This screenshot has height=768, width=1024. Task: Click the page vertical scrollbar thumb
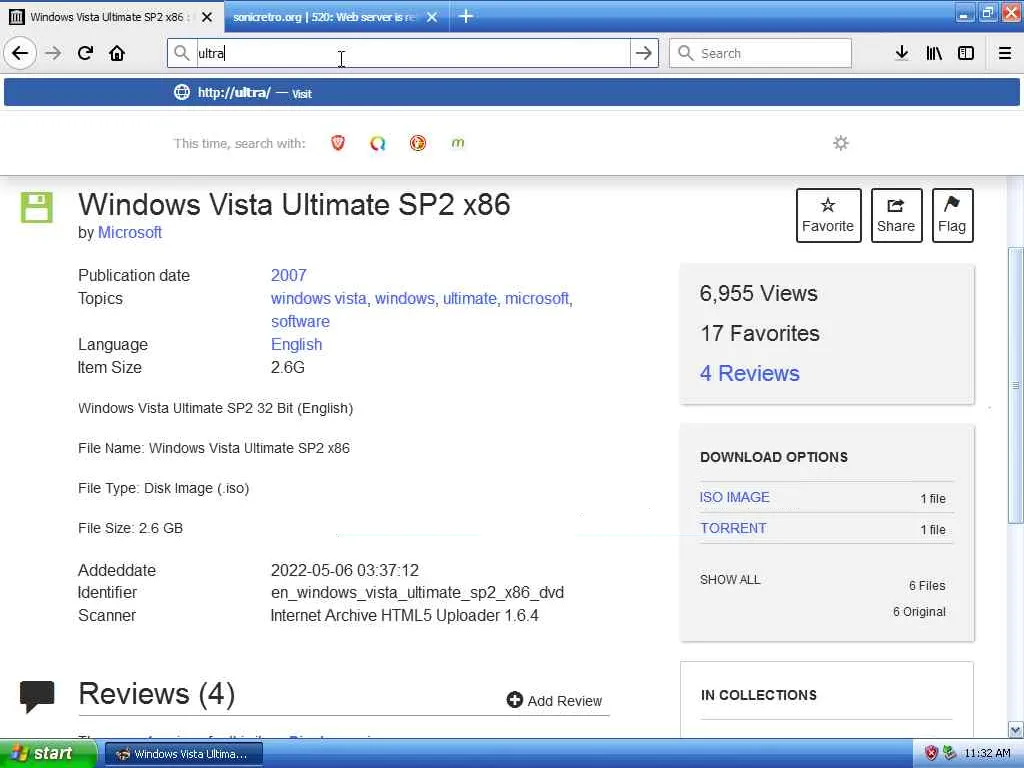point(1016,385)
